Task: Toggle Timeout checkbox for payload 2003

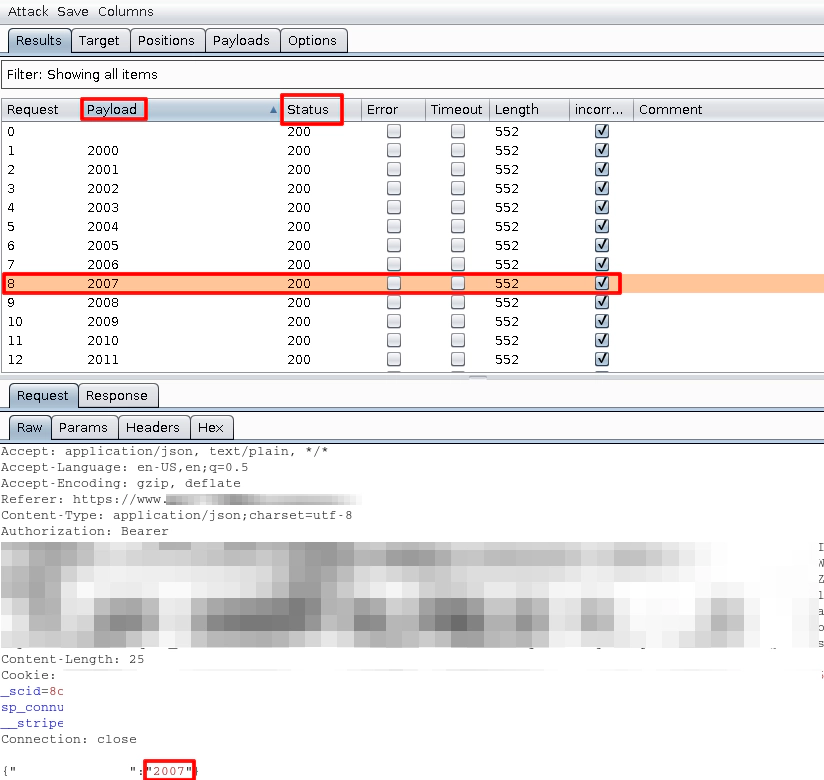Action: pyautogui.click(x=458, y=208)
